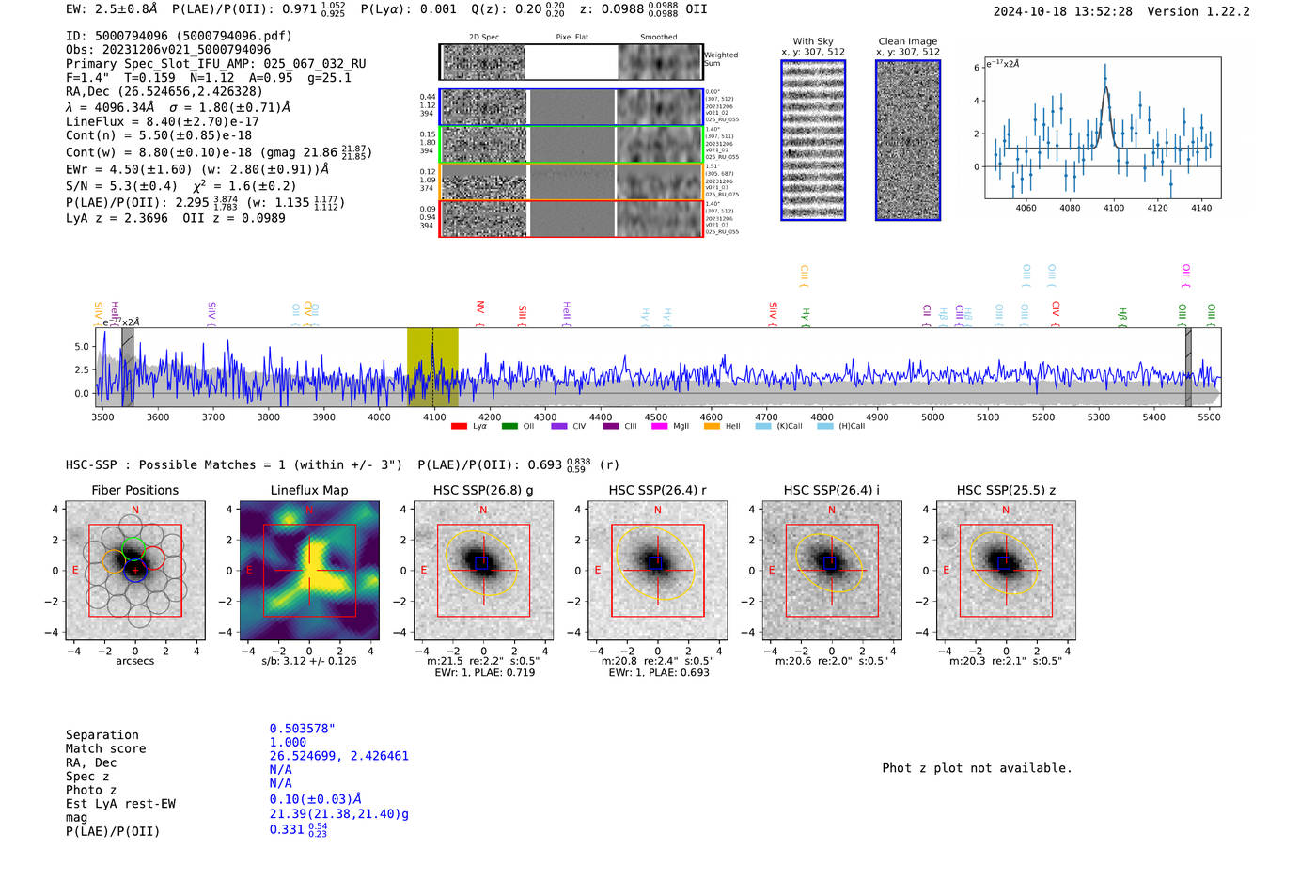Click the Primary Spec_Slot_IFU_AMP line
1316x896 pixels.
pos(216,64)
